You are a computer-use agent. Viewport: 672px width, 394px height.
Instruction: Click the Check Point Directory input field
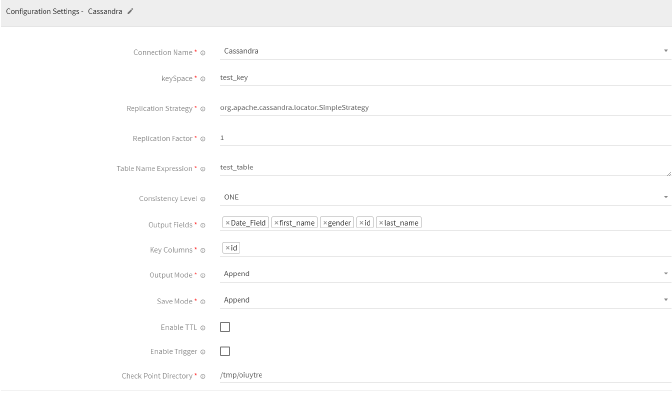click(445, 375)
